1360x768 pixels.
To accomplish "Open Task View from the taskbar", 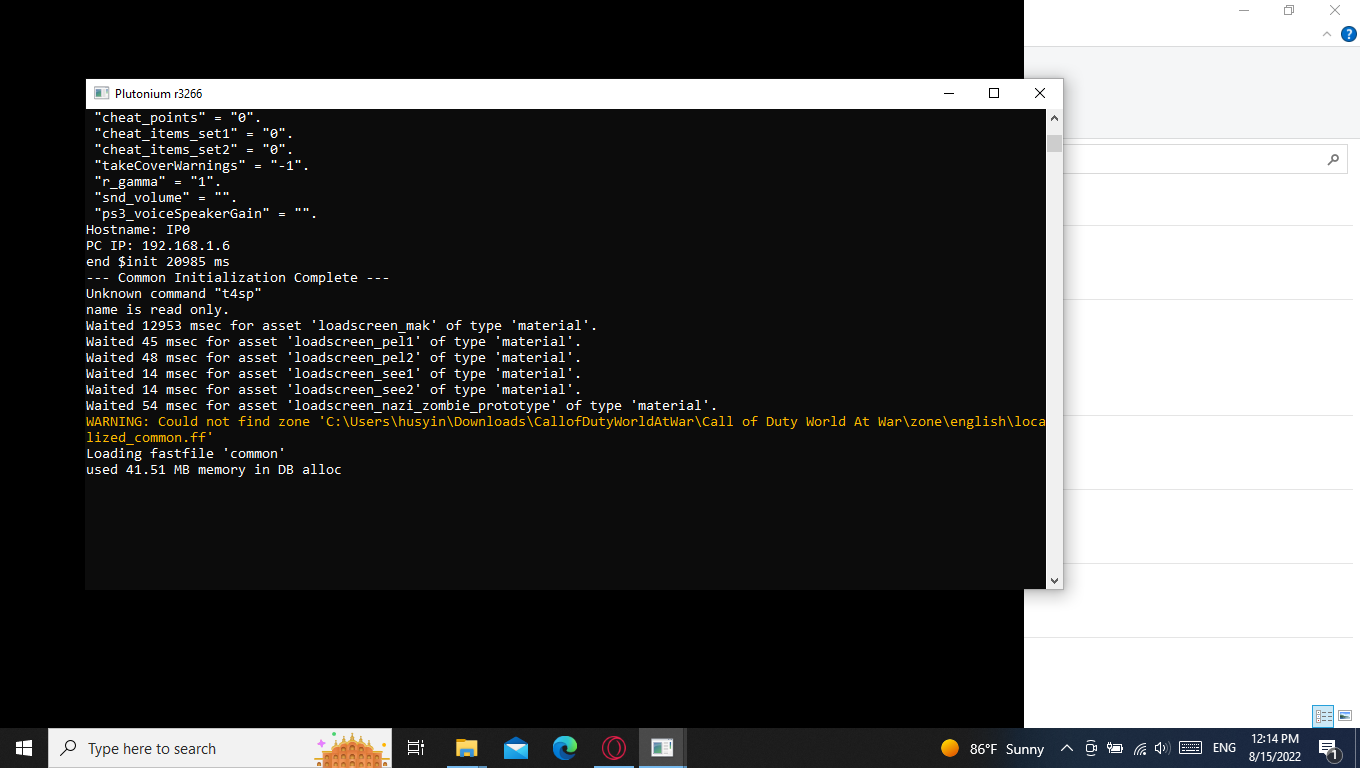I will pyautogui.click(x=416, y=748).
